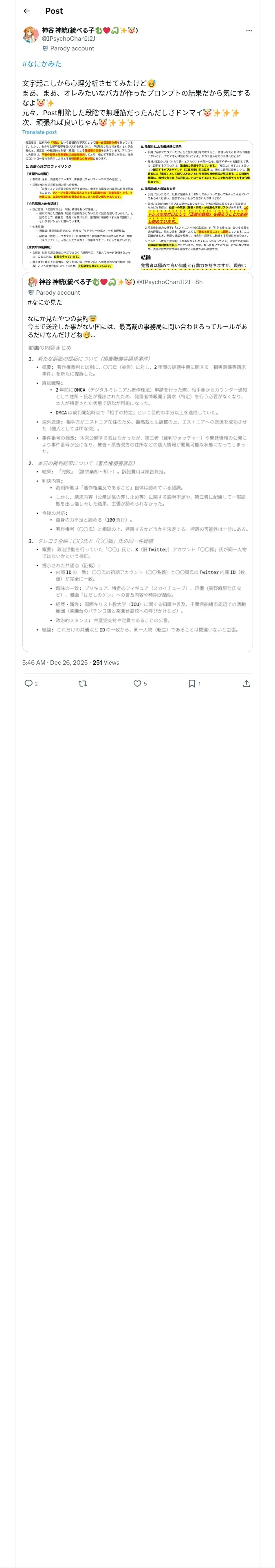275x1568 pixels.
Task: Click the repost arrows icon
Action: [82, 683]
